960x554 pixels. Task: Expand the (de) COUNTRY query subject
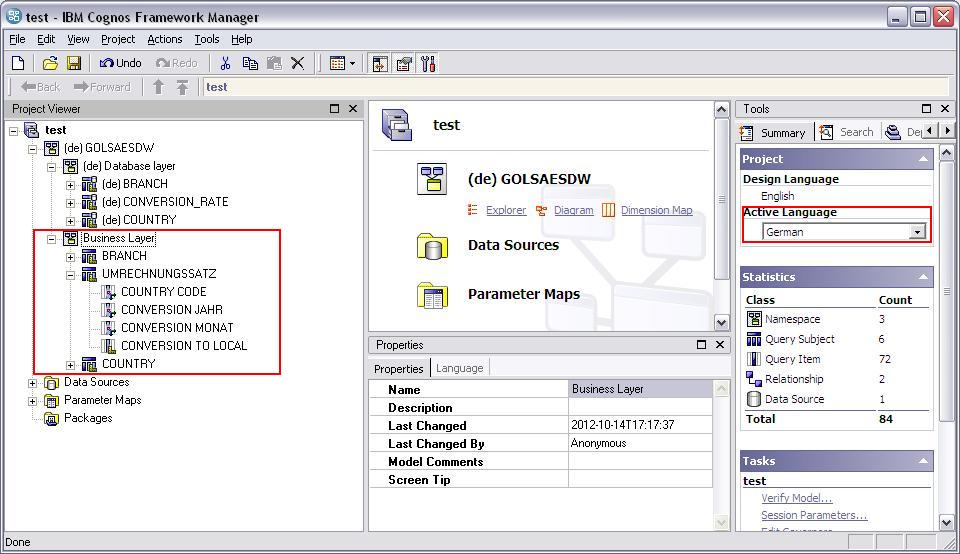tap(70, 220)
